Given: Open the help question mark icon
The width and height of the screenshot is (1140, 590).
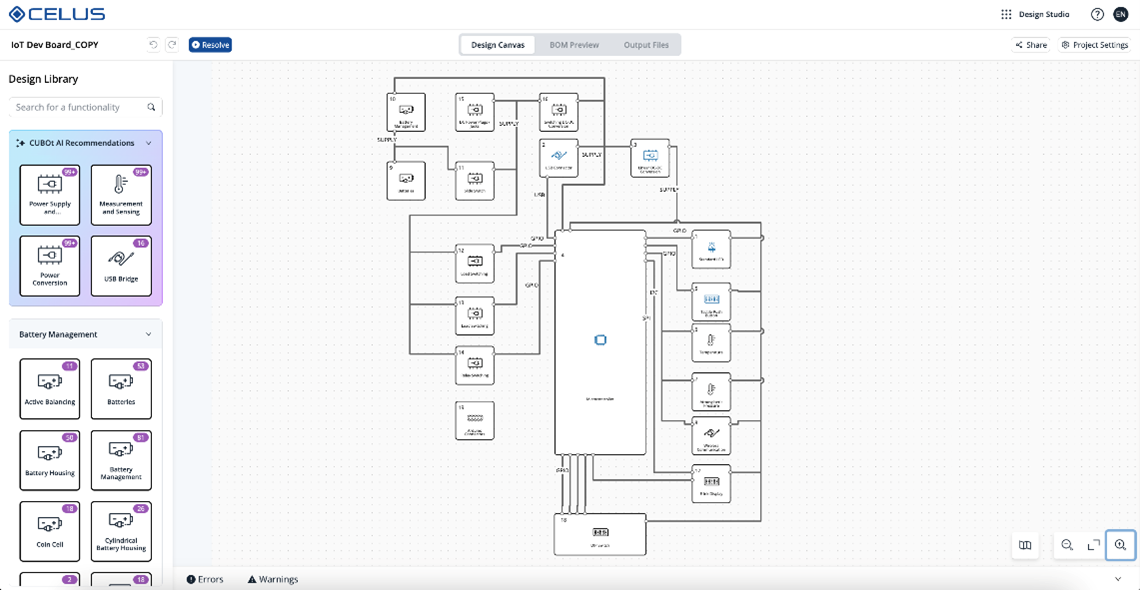Looking at the screenshot, I should [x=1097, y=15].
